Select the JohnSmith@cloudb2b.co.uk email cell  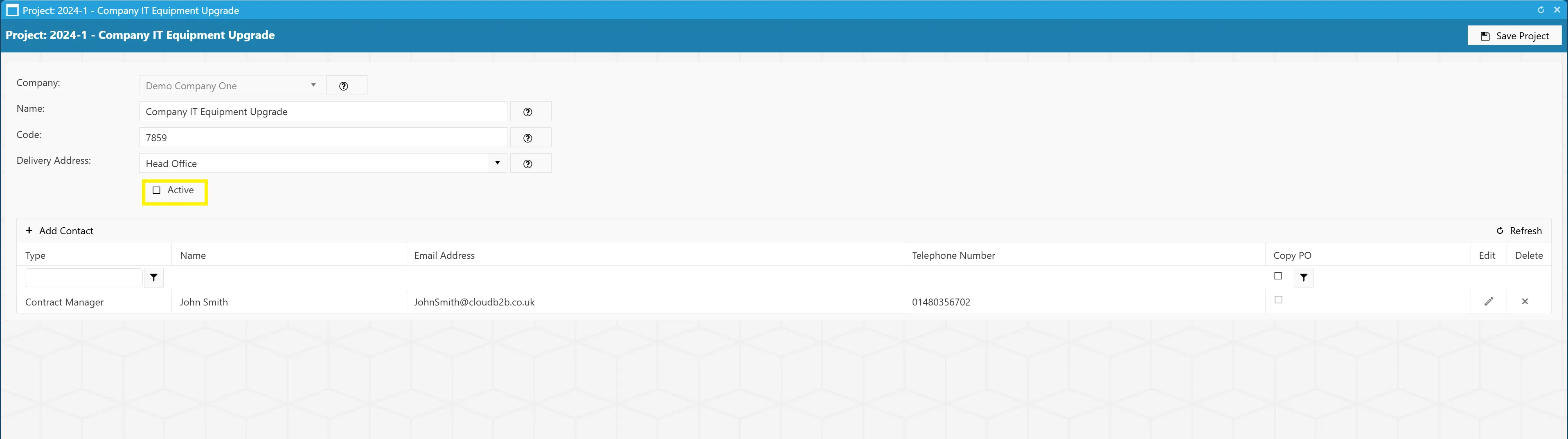tap(655, 301)
